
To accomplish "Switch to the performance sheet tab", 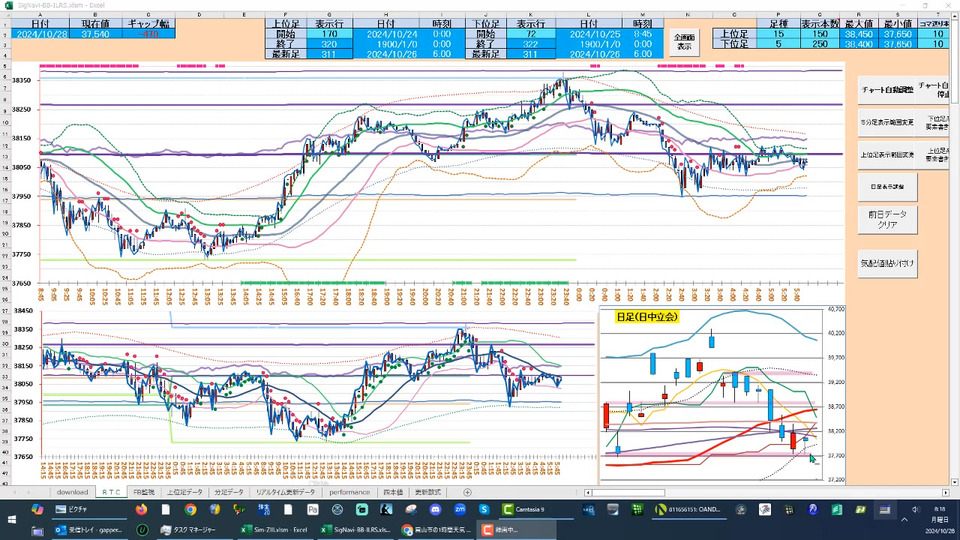I will pos(350,492).
